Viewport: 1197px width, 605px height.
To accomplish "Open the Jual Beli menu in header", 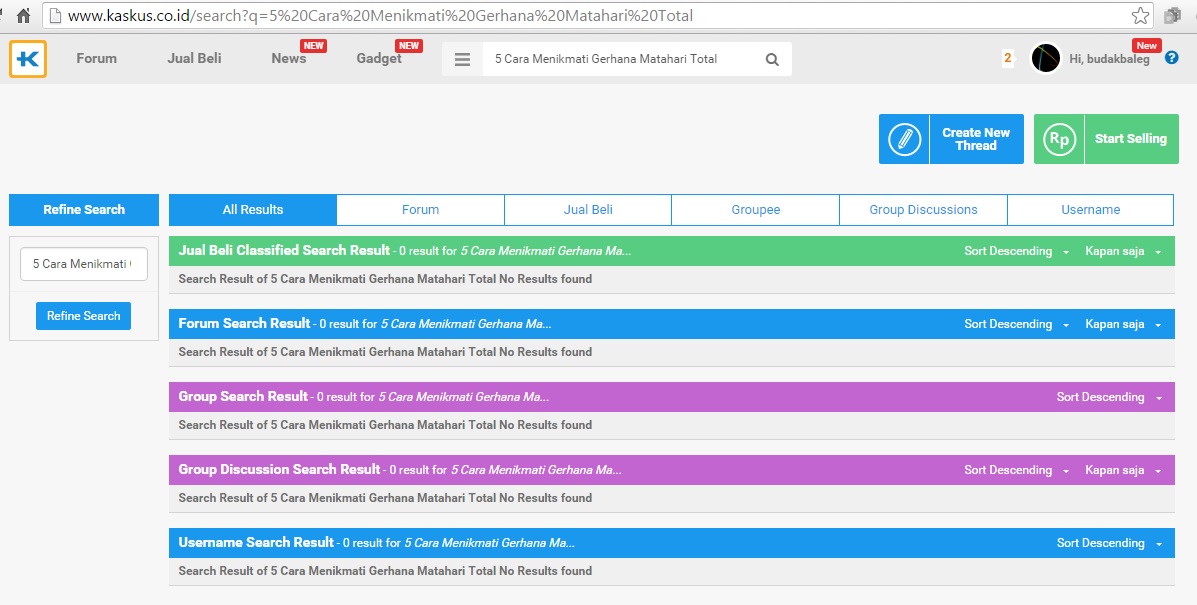I will coord(194,58).
